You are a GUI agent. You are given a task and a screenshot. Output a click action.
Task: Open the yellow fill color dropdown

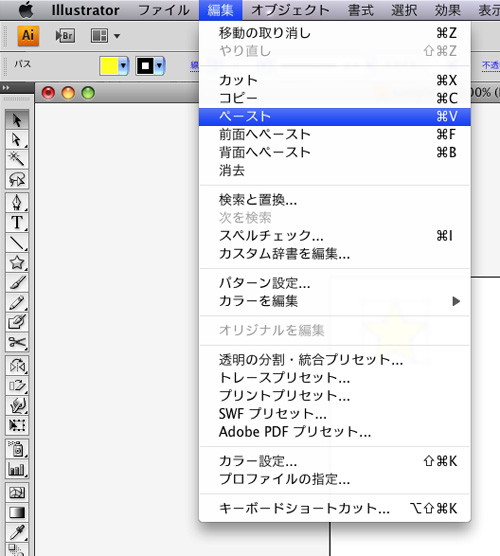pyautogui.click(x=123, y=66)
